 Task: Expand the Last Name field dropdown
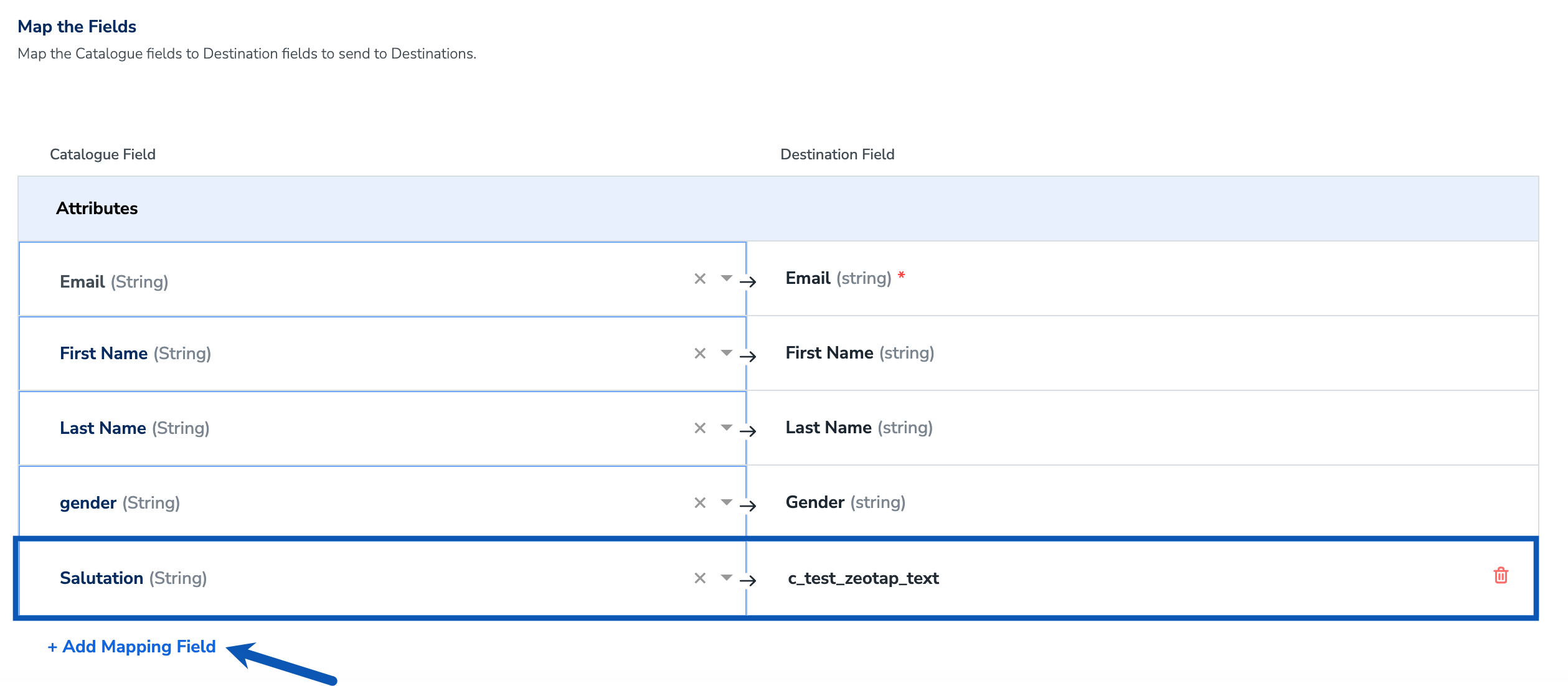pos(726,428)
